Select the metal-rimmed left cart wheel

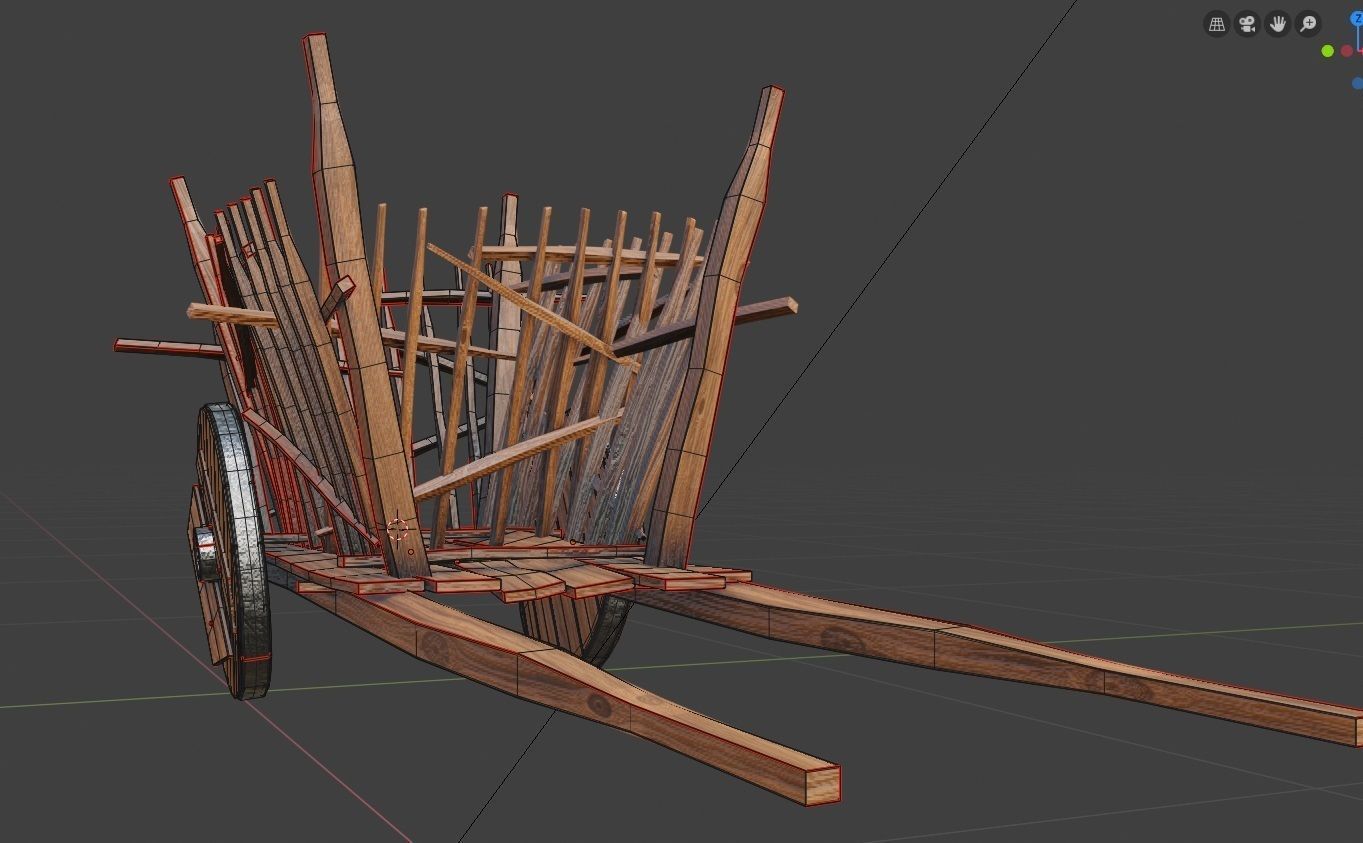(x=232, y=550)
